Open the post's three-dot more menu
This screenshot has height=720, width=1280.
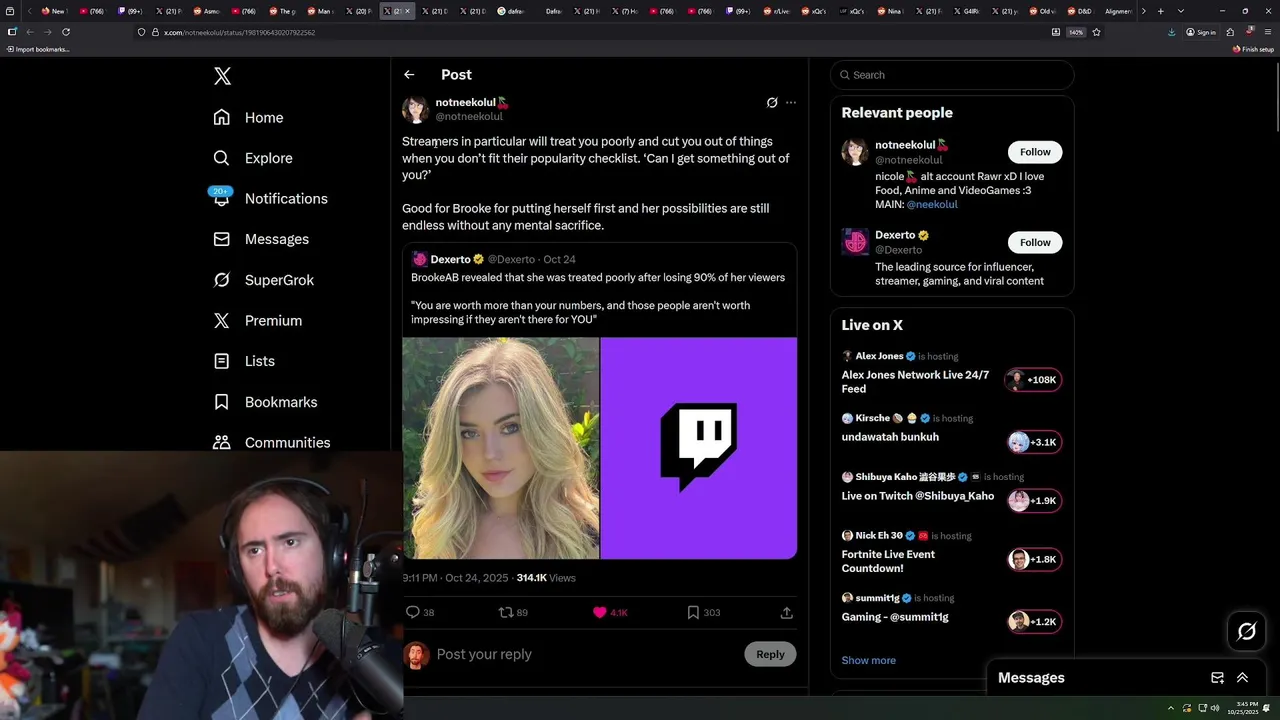791,102
